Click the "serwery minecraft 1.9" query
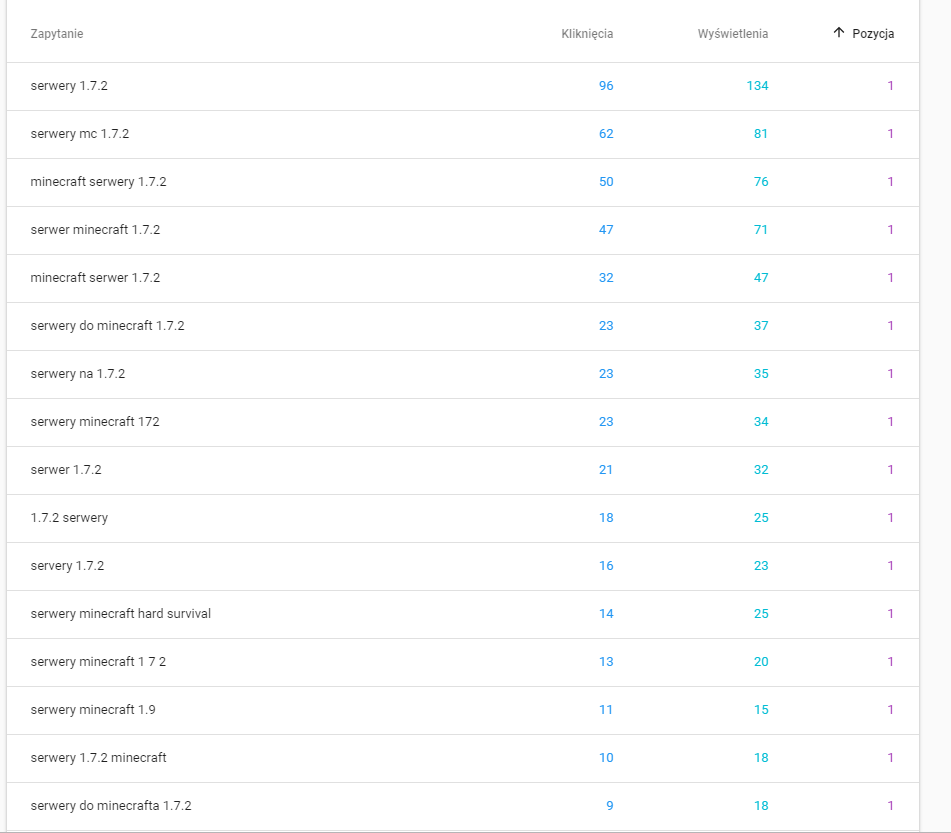This screenshot has width=951, height=833. point(93,710)
